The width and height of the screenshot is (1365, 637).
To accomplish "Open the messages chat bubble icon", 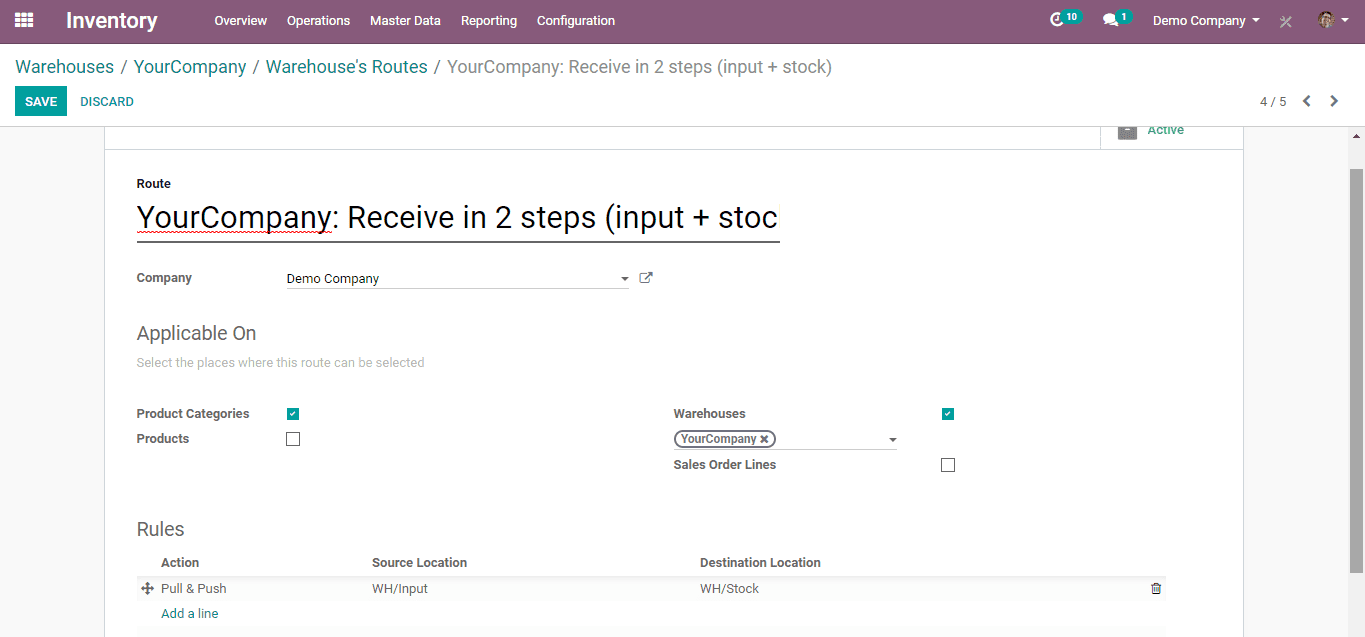I will tap(1116, 19).
